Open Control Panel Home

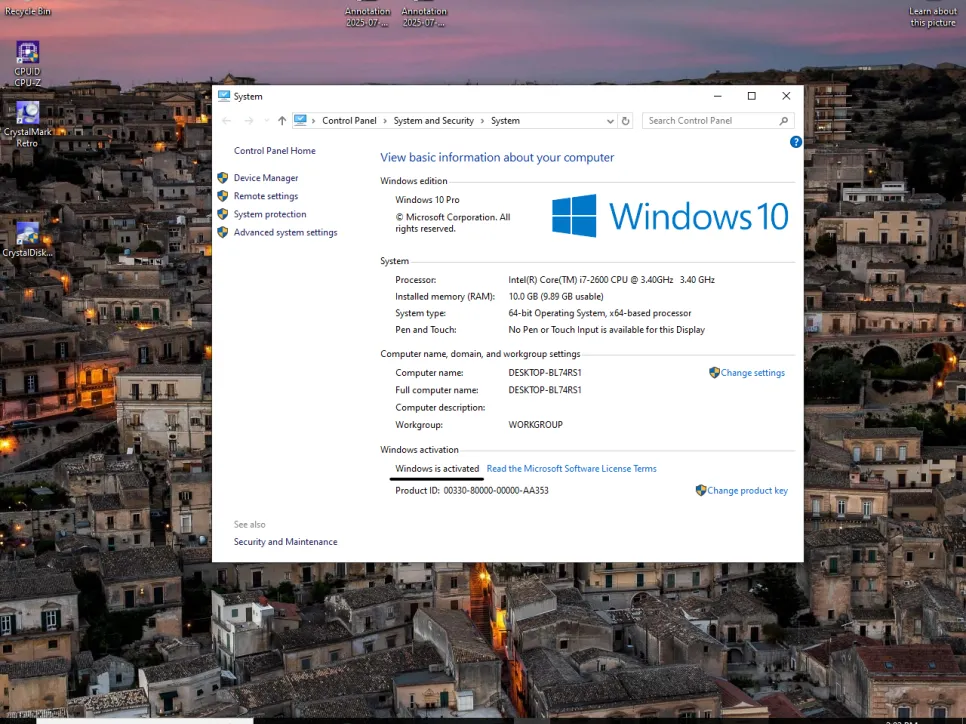tap(275, 150)
